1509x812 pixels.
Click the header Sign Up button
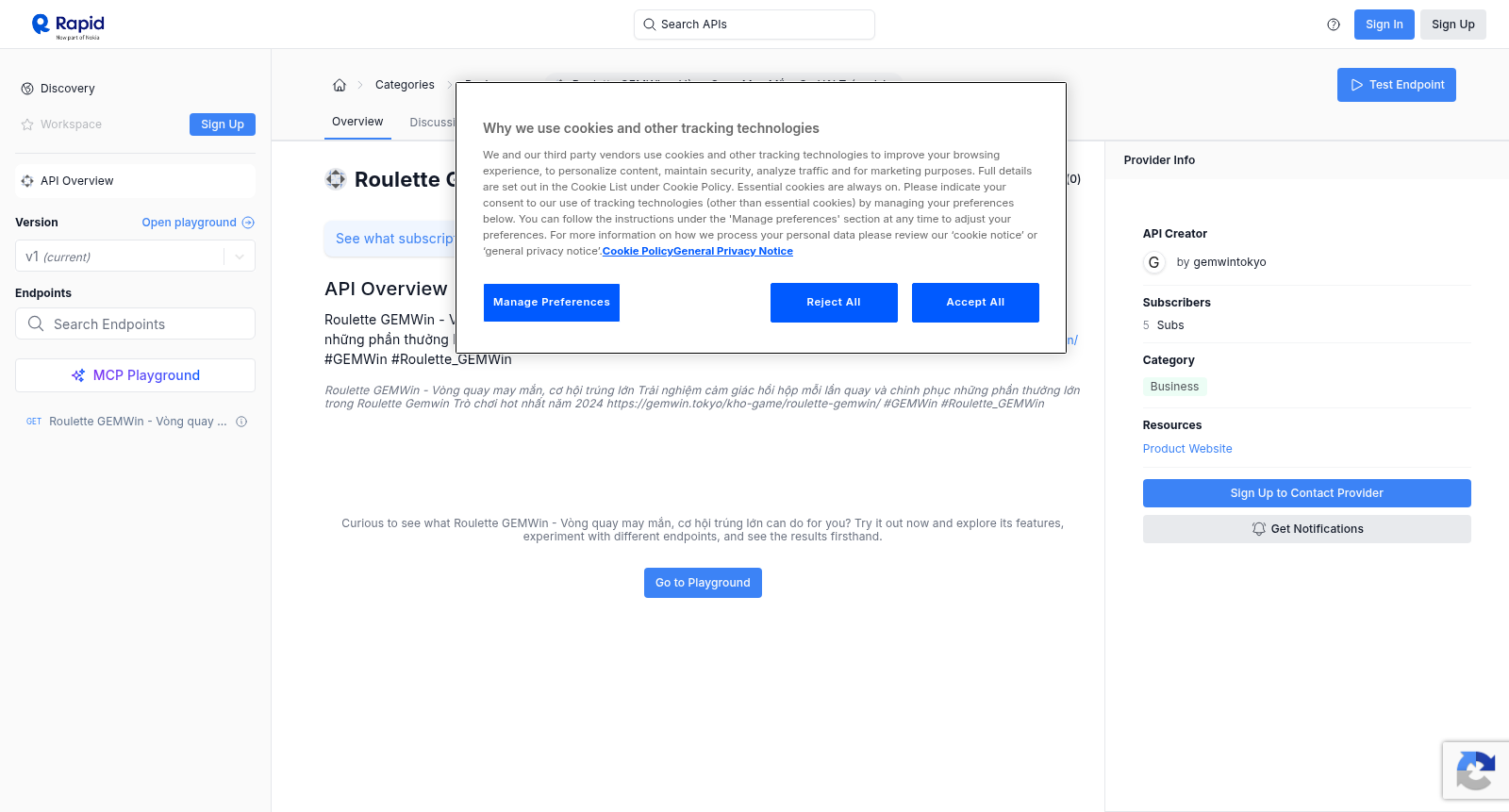coord(1453,25)
